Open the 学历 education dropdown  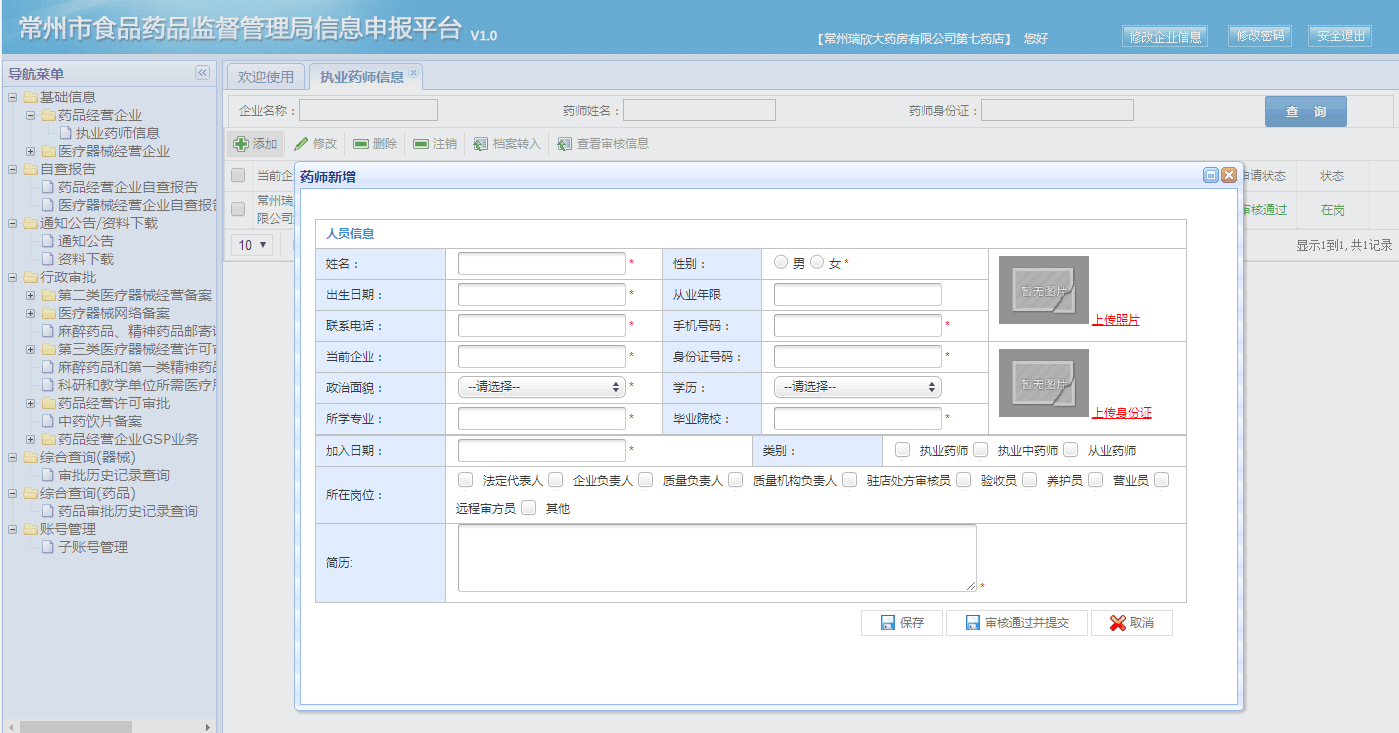(857, 387)
